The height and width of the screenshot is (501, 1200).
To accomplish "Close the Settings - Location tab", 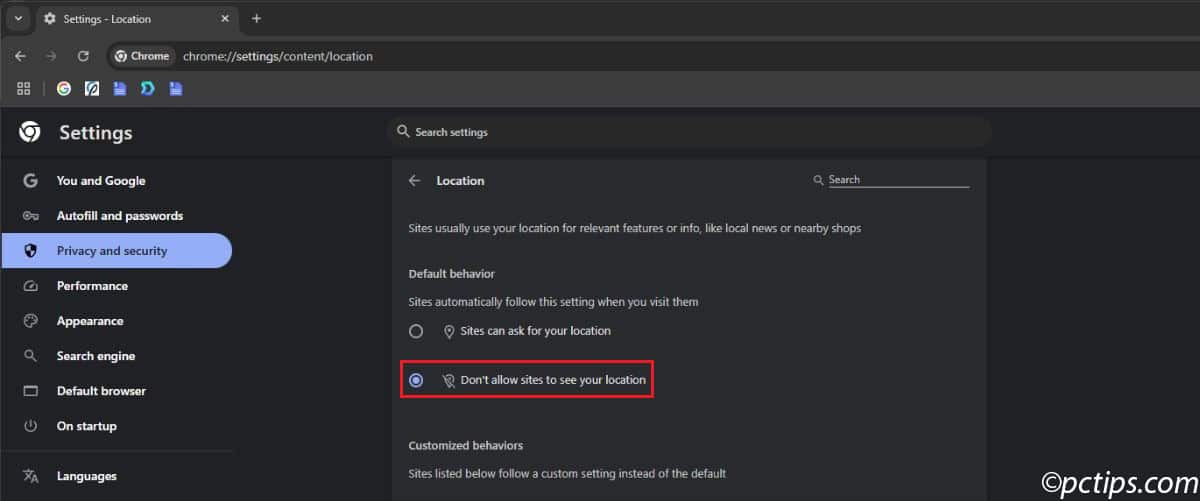I will 224,18.
